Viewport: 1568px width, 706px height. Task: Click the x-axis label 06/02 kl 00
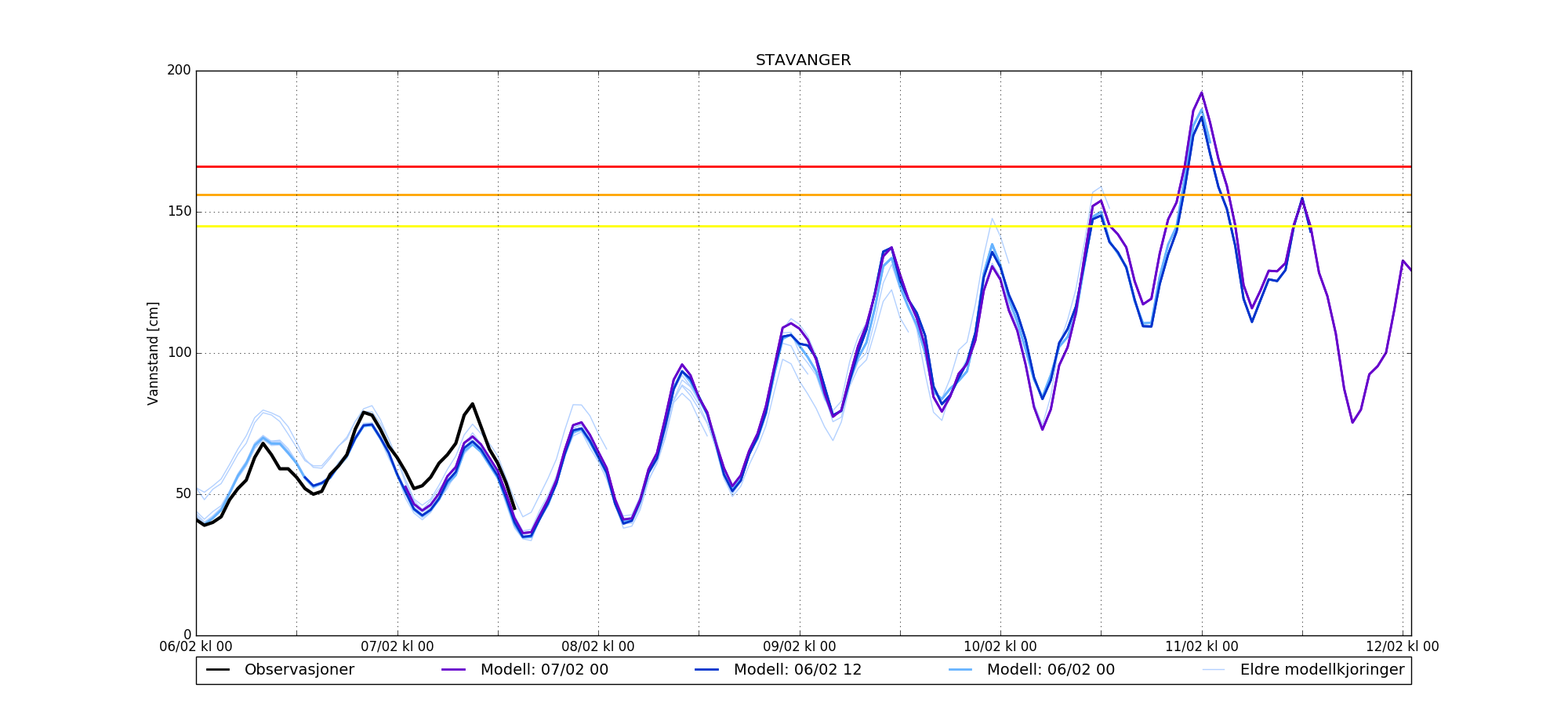tap(196, 646)
